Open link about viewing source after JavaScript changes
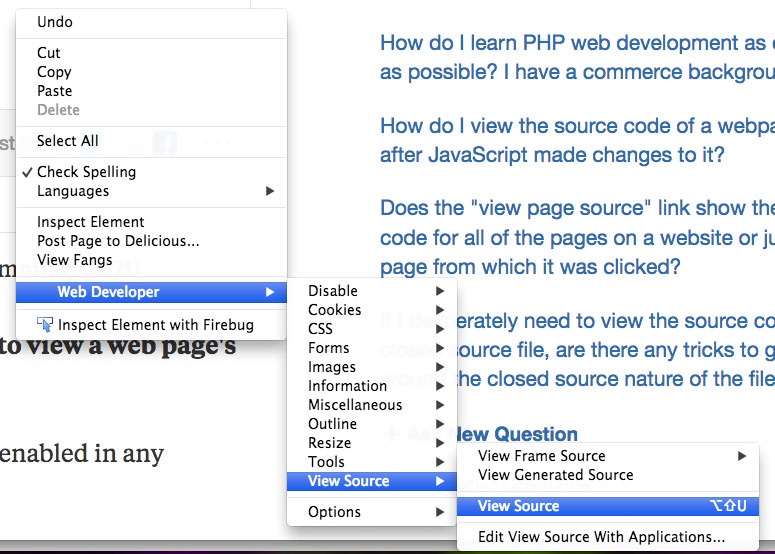 click(x=577, y=140)
